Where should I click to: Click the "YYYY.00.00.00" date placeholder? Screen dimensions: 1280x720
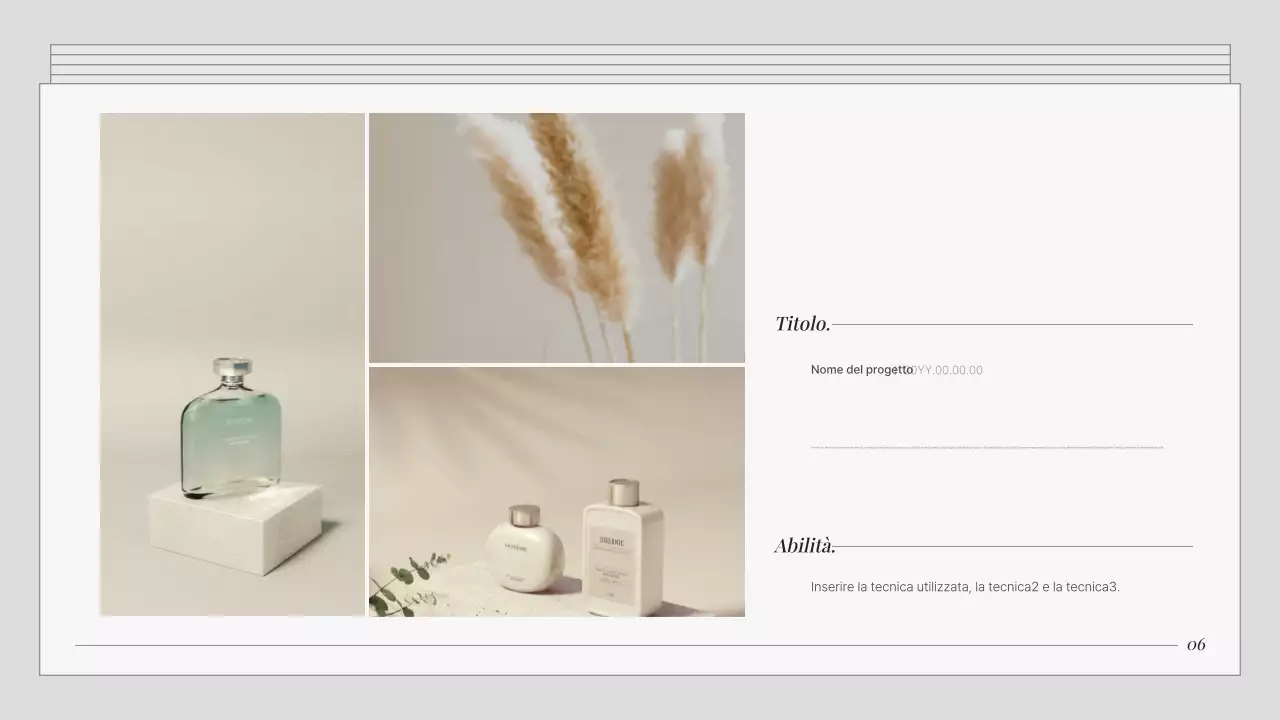(945, 370)
